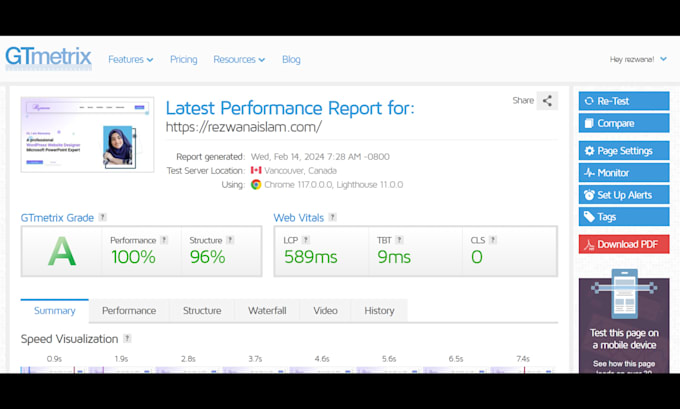Image resolution: width=680 pixels, height=409 pixels.
Task: Click the Speed Visualization help icon
Action: (x=127, y=338)
